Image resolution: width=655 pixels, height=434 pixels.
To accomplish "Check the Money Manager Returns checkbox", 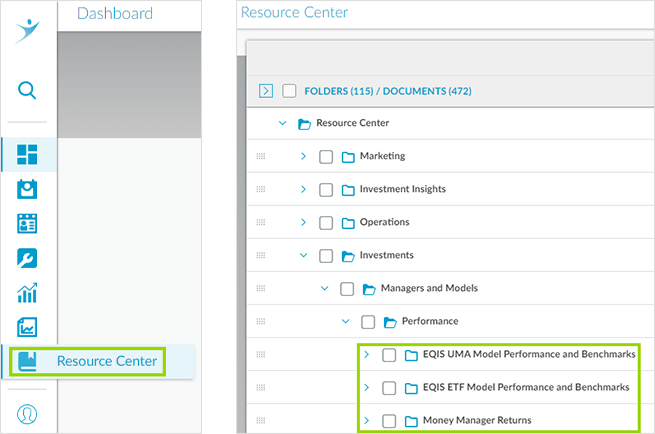I will tap(389, 421).
